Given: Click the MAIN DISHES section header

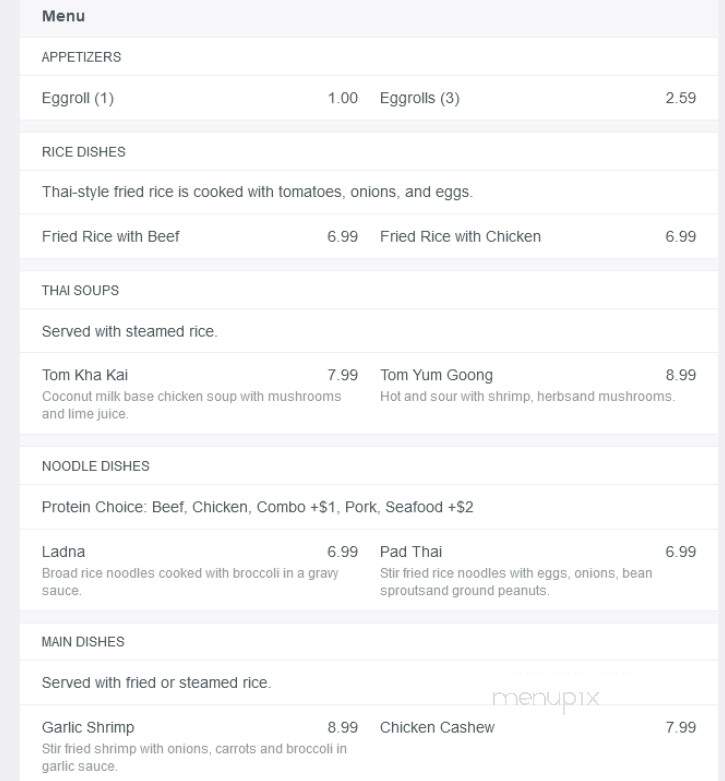Looking at the screenshot, I should tap(83, 642).
